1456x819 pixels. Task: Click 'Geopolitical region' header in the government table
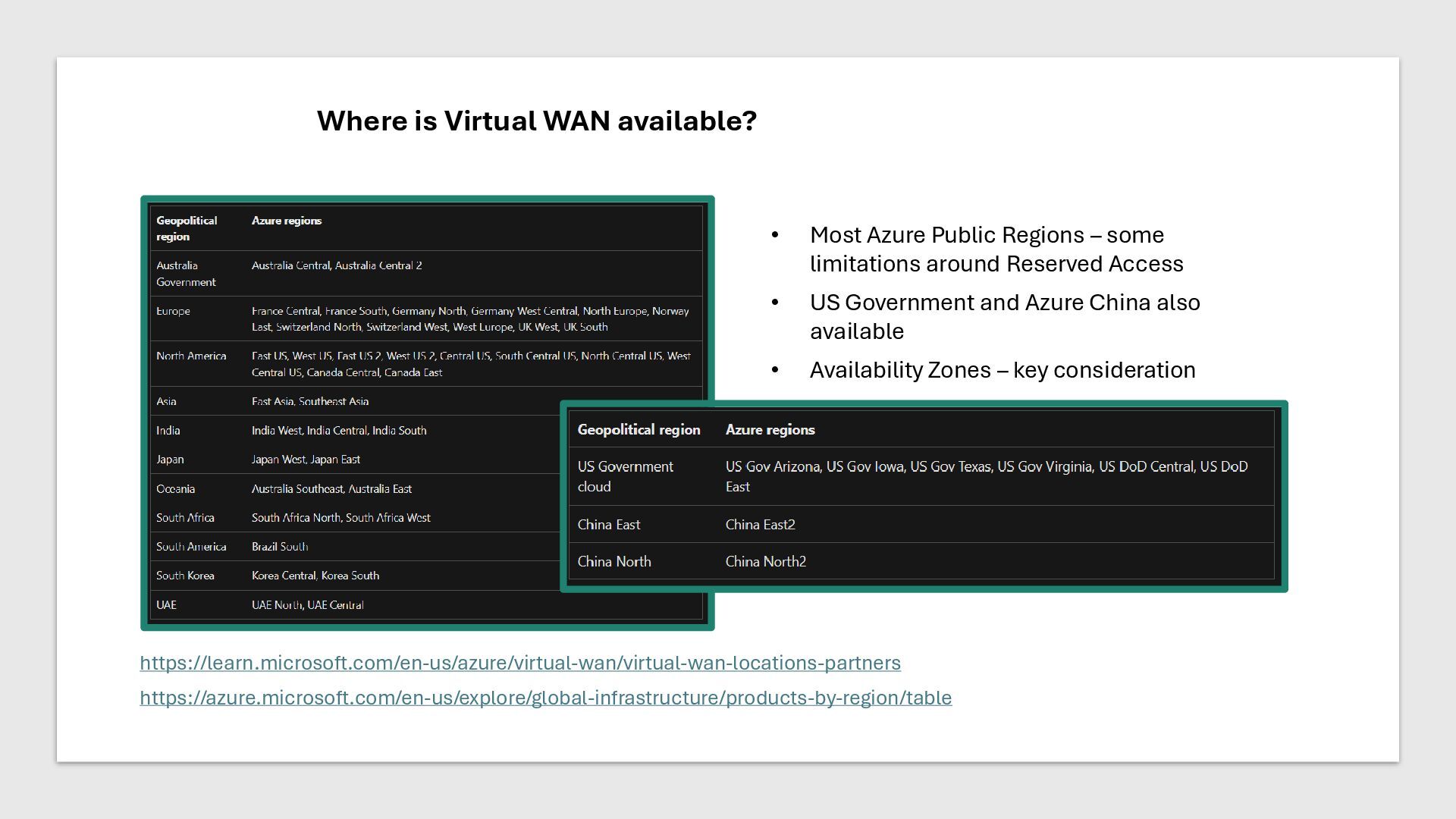tap(639, 430)
